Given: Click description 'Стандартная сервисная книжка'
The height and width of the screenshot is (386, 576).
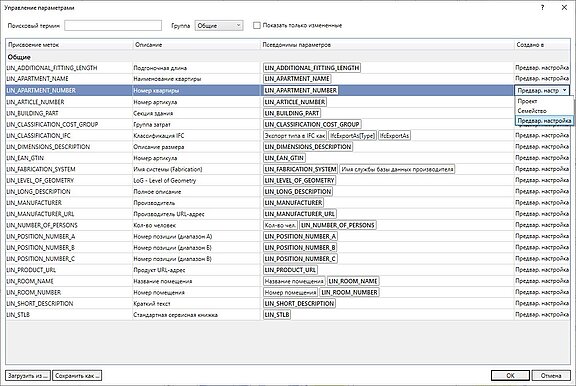Looking at the screenshot, I should [175, 315].
